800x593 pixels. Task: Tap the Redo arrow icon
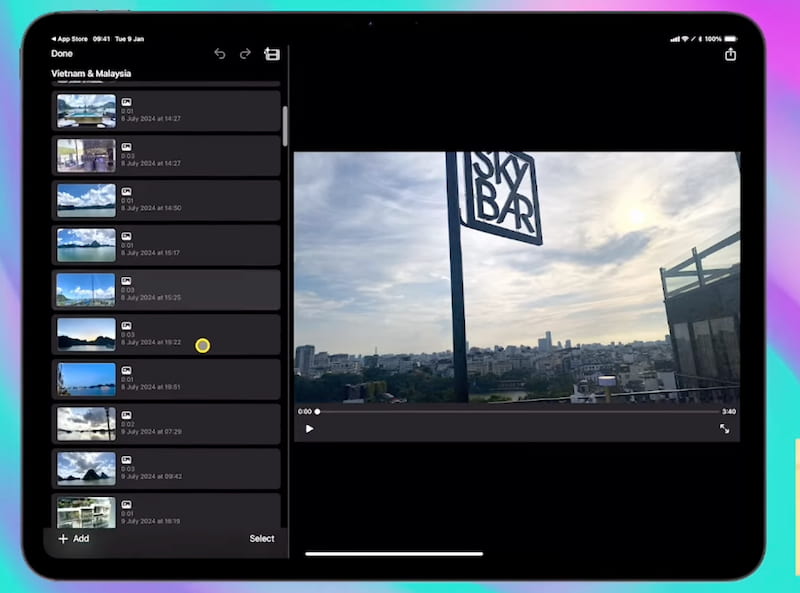pos(245,54)
